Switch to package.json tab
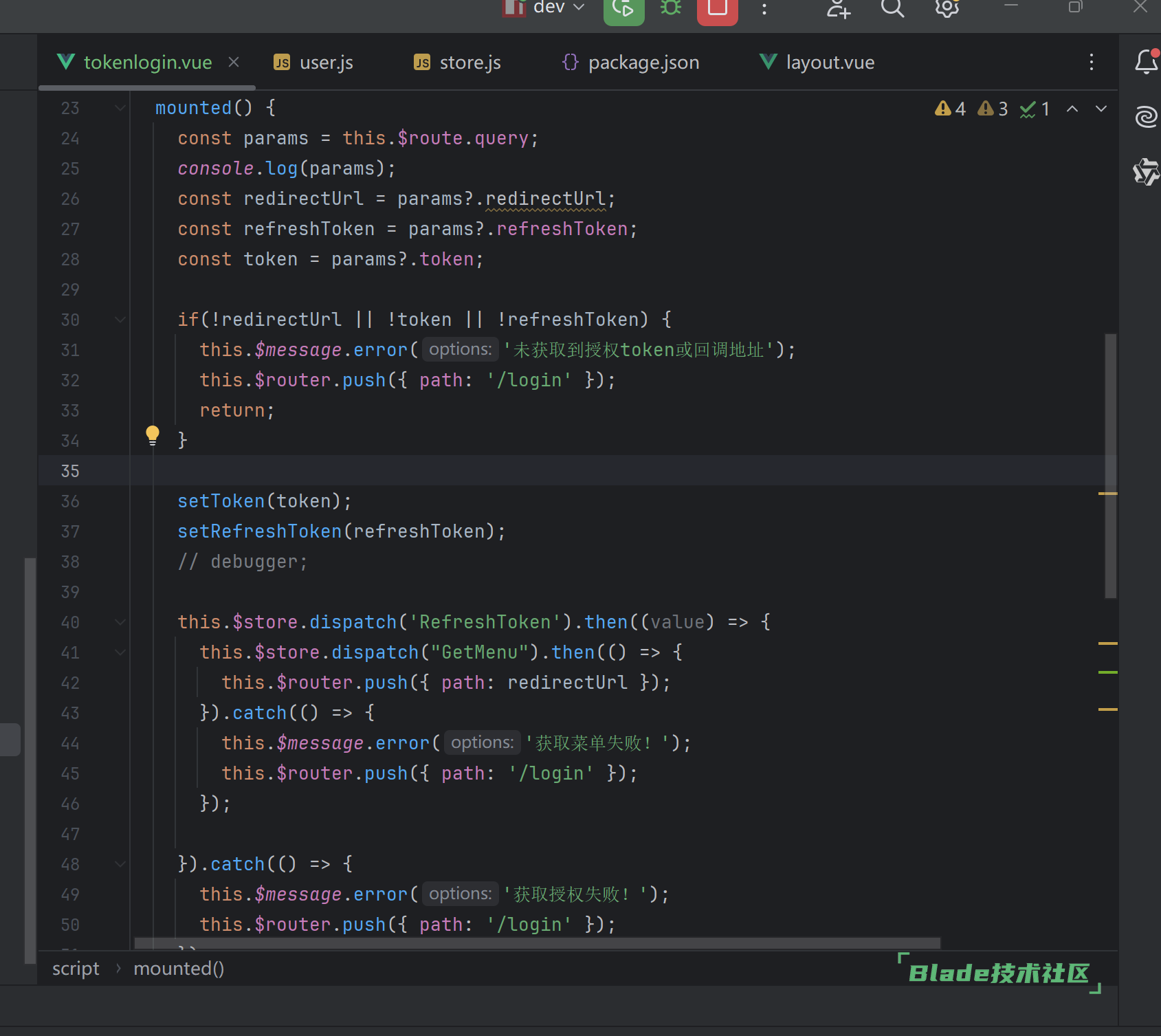 click(631, 63)
